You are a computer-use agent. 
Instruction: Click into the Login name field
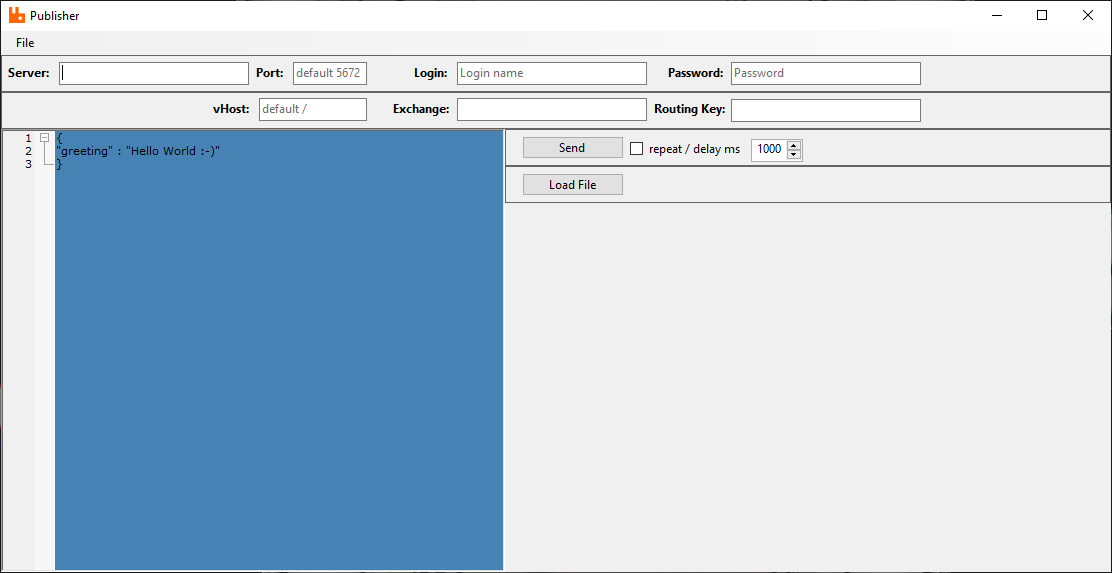(x=551, y=73)
